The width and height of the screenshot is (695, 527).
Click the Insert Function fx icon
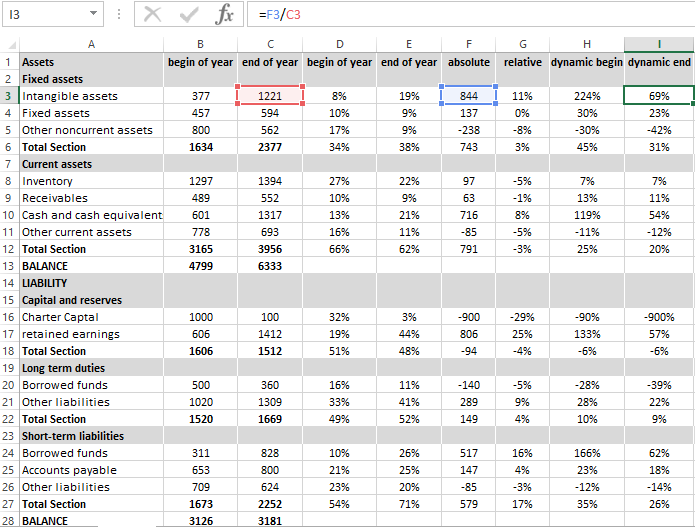coord(225,15)
